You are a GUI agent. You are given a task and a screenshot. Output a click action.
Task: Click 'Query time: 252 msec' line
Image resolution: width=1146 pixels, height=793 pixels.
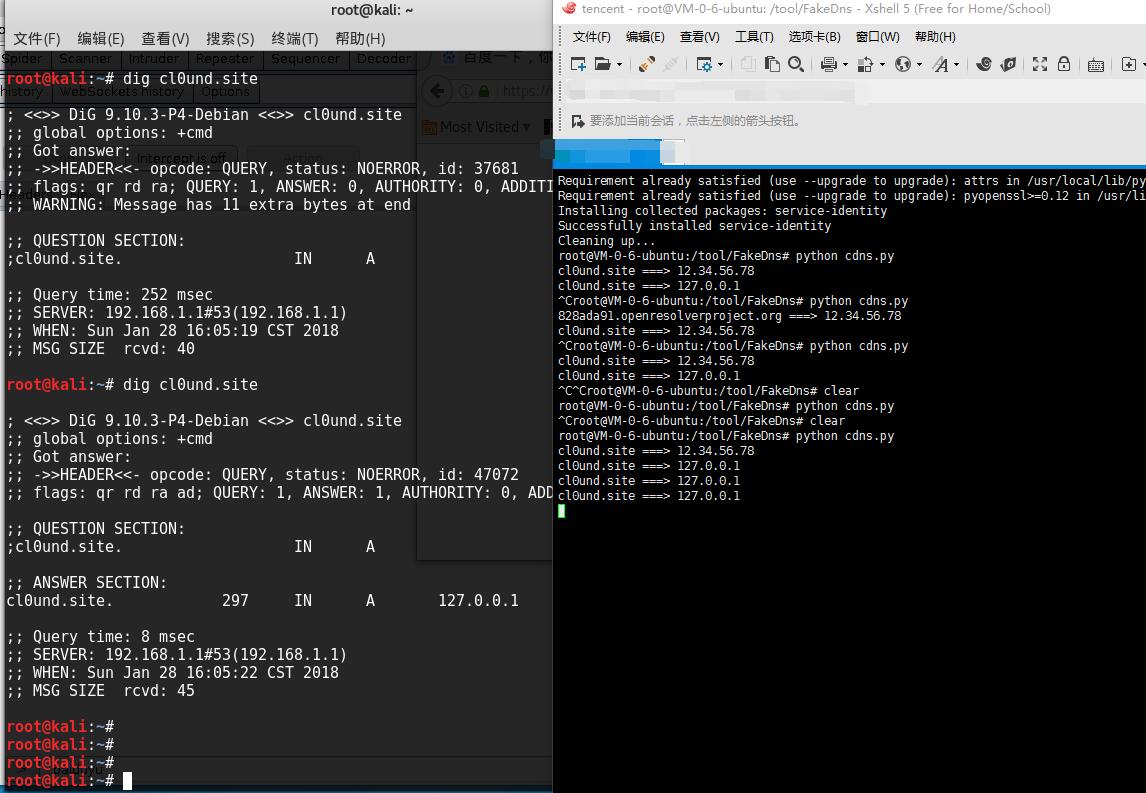[x=110, y=295]
